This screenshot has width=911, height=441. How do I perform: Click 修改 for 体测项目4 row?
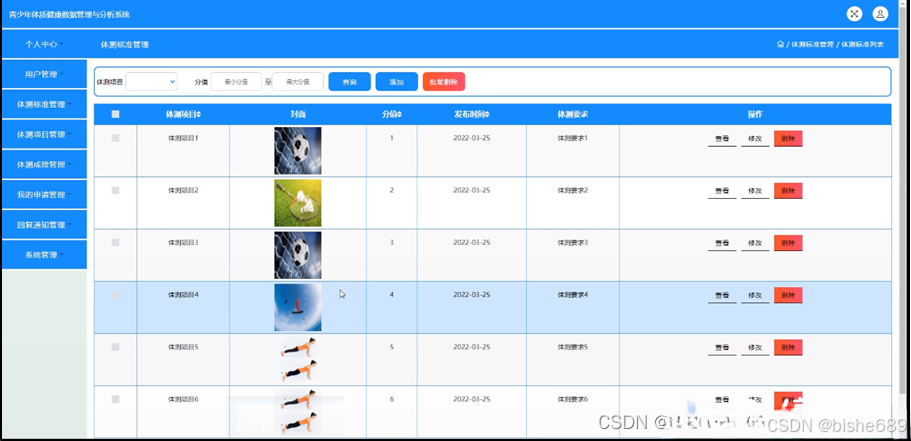pos(755,296)
